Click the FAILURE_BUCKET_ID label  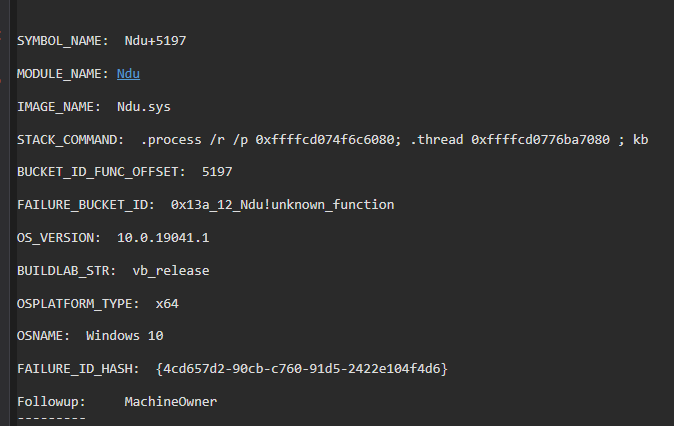[x=85, y=205]
